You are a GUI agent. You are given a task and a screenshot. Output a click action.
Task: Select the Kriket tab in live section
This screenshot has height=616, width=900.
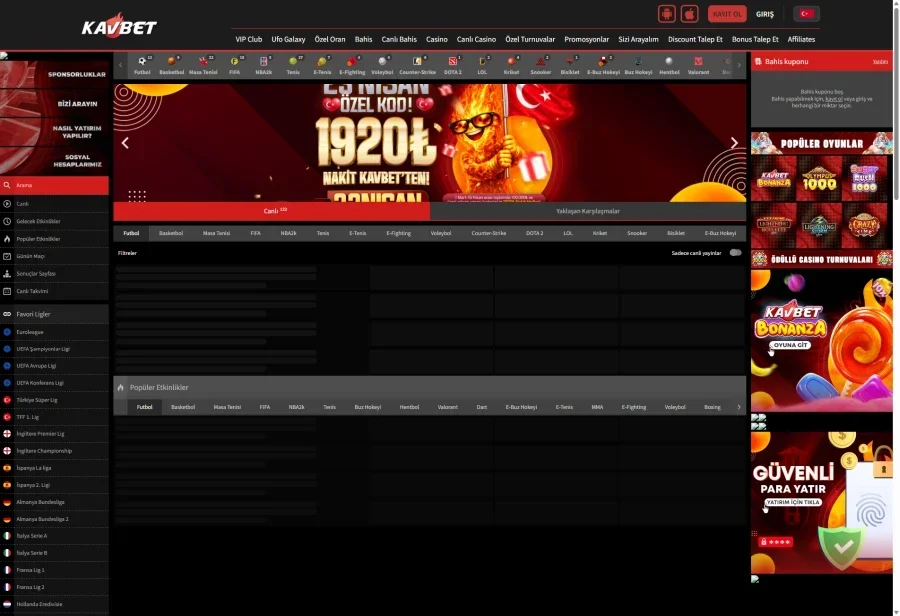pos(600,233)
